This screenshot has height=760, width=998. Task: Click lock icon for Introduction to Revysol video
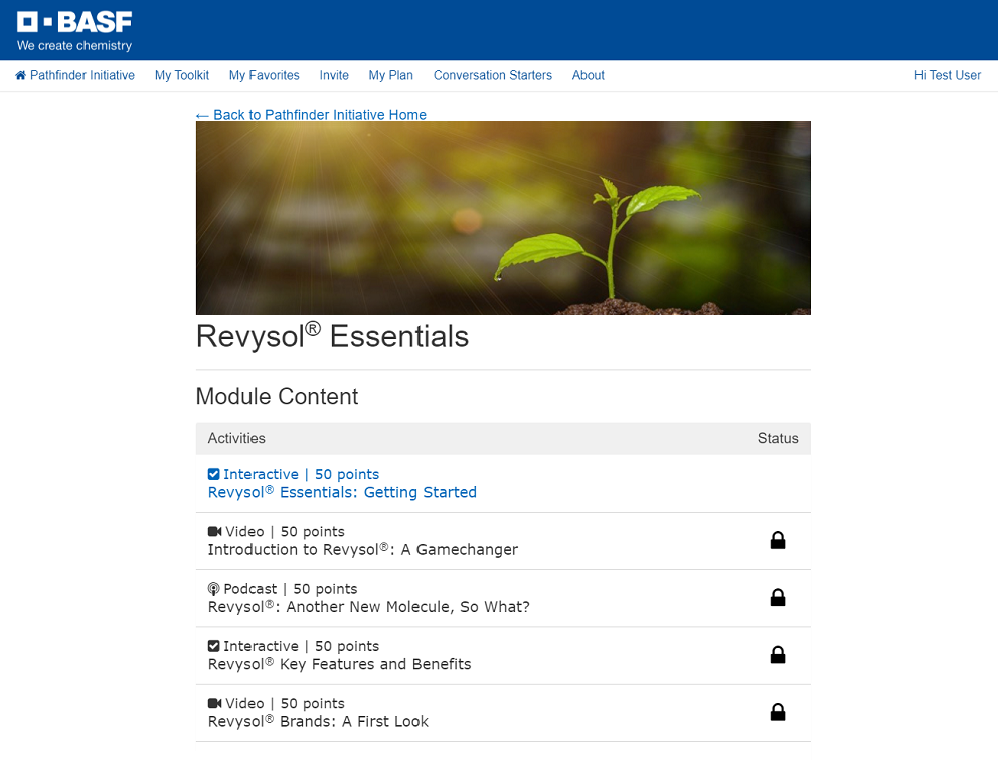coord(778,540)
